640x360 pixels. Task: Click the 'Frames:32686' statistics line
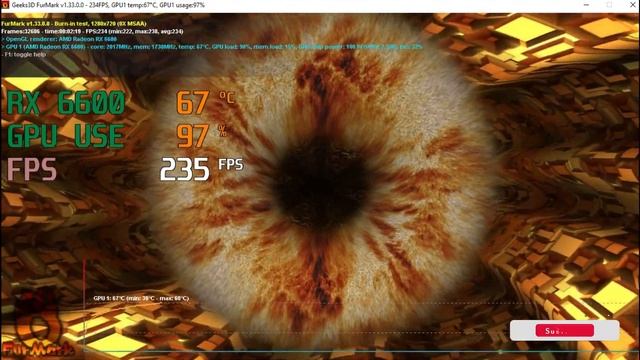tap(92, 31)
